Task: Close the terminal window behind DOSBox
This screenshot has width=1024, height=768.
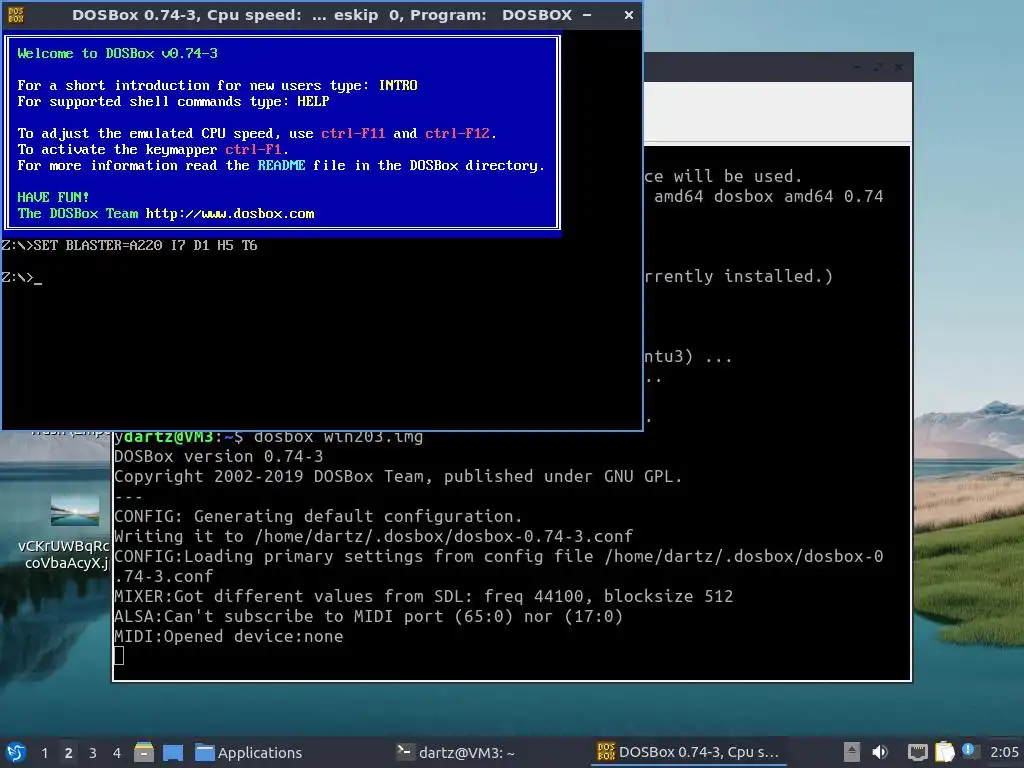Action: pos(899,67)
